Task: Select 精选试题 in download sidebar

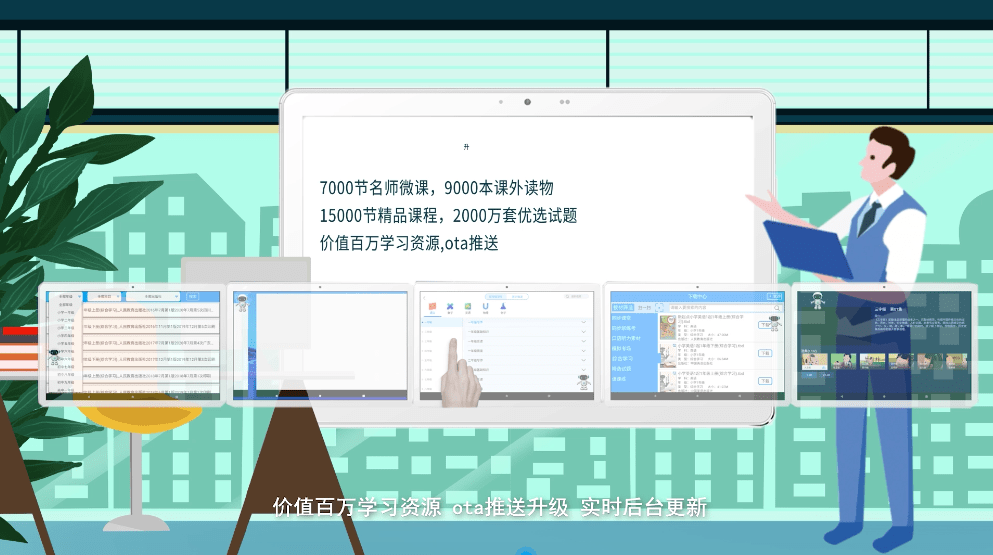Action: click(621, 369)
